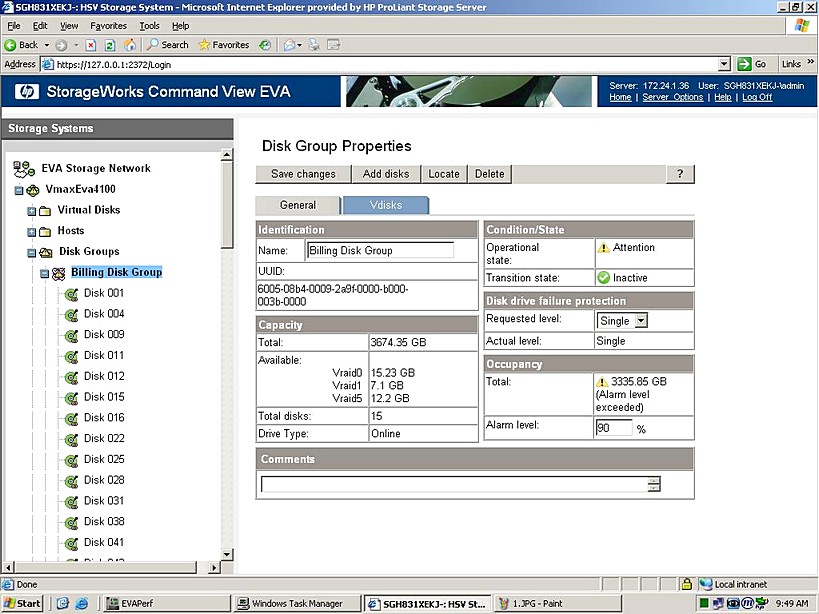Click the History icon in toolbar
819x614 pixels.
(x=265, y=45)
